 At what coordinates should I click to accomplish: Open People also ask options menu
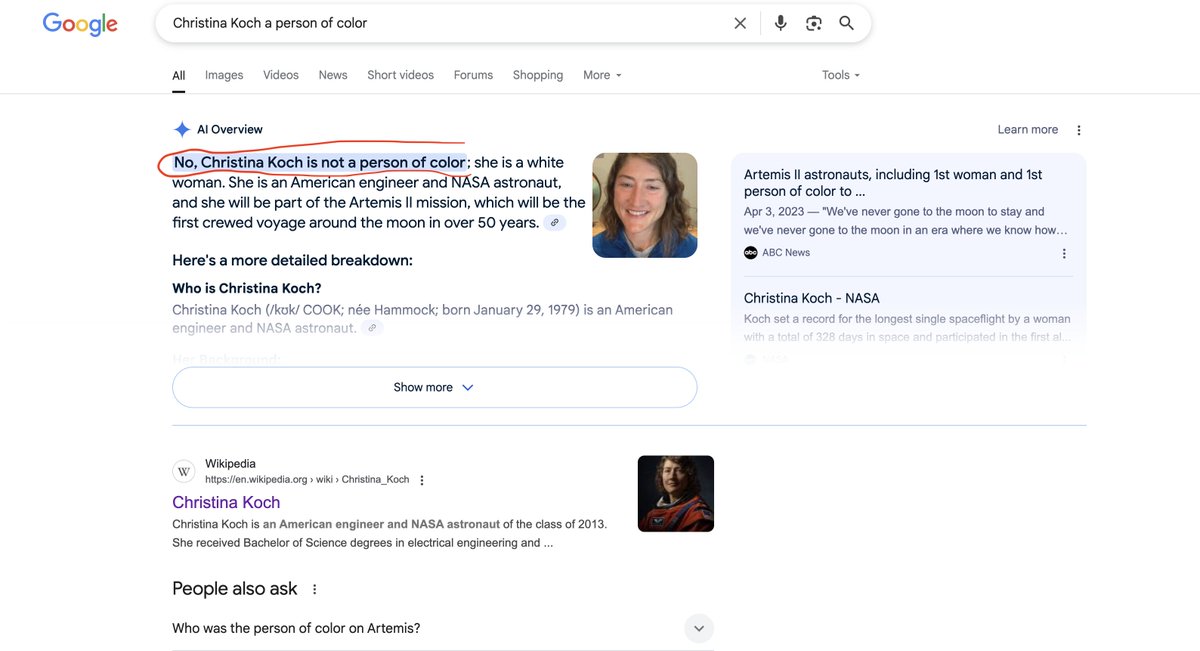pyautogui.click(x=315, y=589)
